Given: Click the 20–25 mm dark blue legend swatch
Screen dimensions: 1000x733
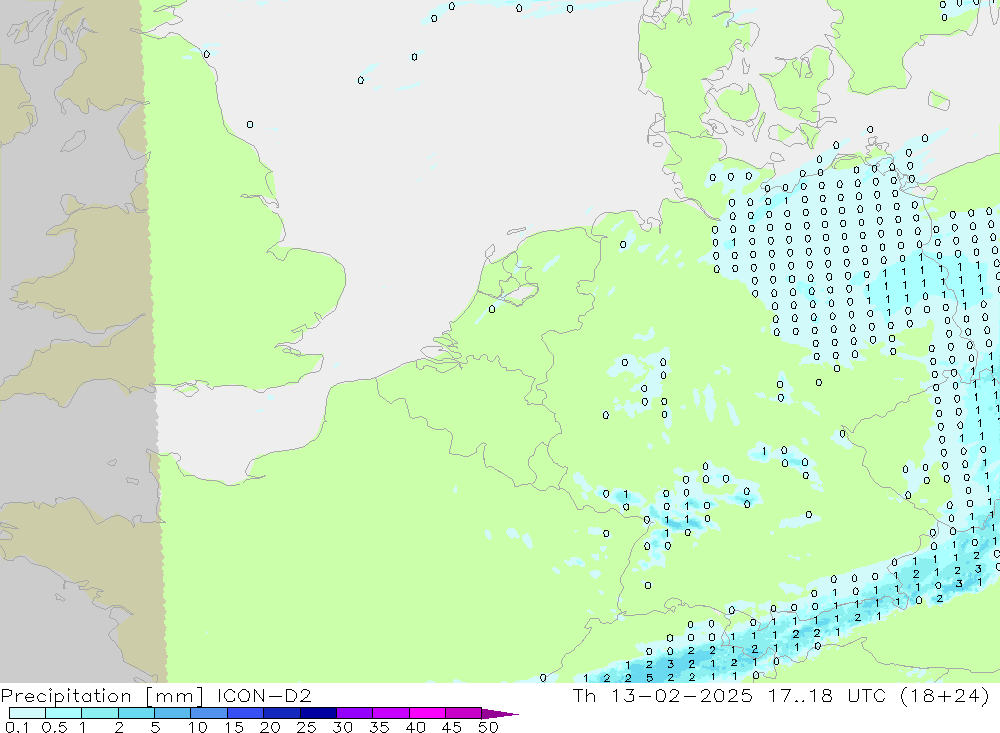Looking at the screenshot, I should click(282, 713).
